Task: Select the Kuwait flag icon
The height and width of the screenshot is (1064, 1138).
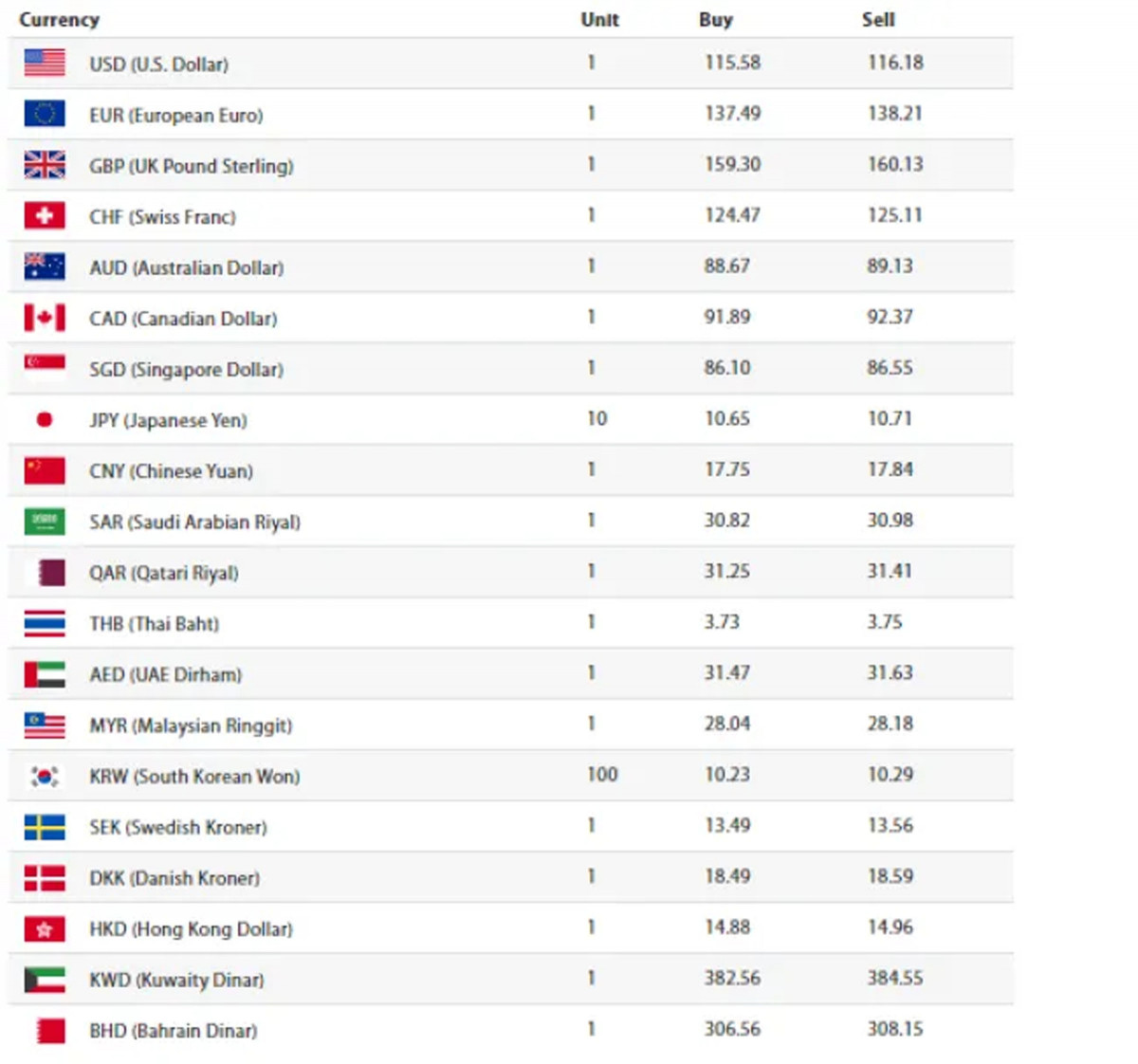Action: pos(45,980)
